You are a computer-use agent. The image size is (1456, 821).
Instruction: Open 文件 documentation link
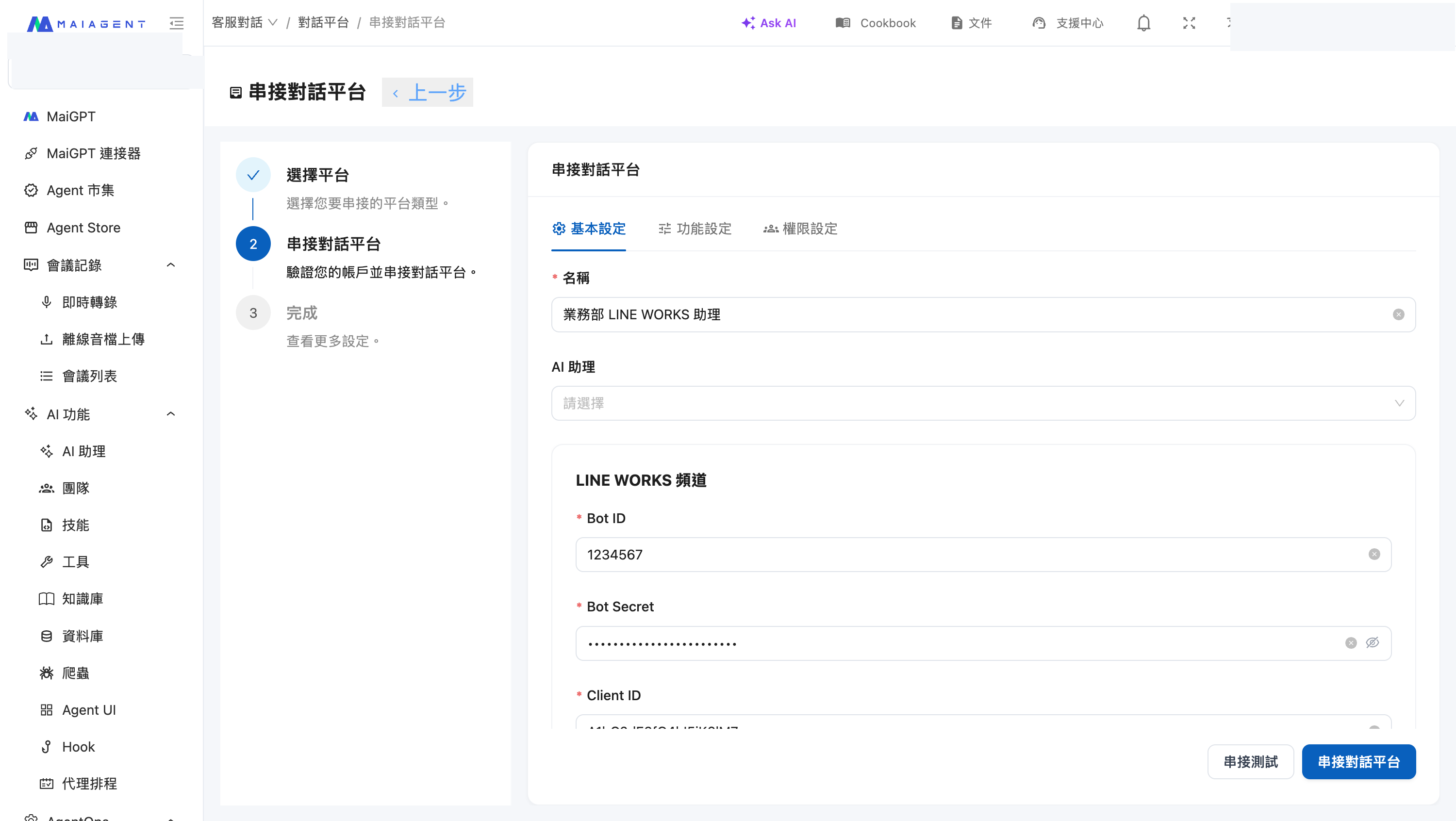(972, 23)
